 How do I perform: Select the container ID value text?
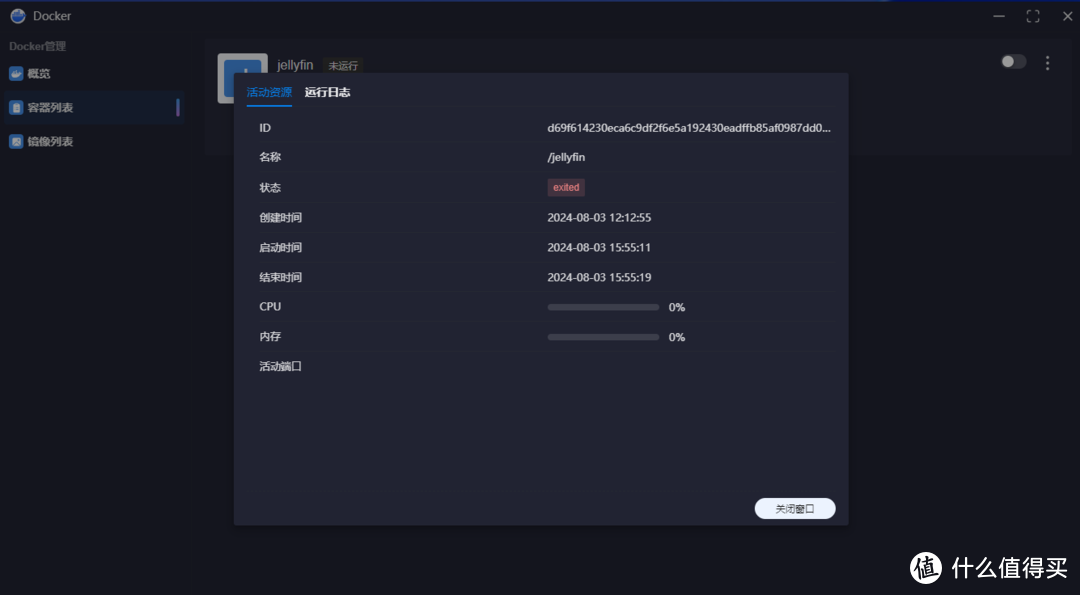click(x=690, y=128)
